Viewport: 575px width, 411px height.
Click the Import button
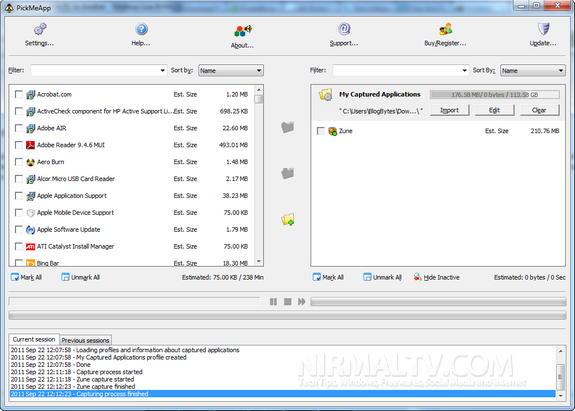tap(449, 110)
